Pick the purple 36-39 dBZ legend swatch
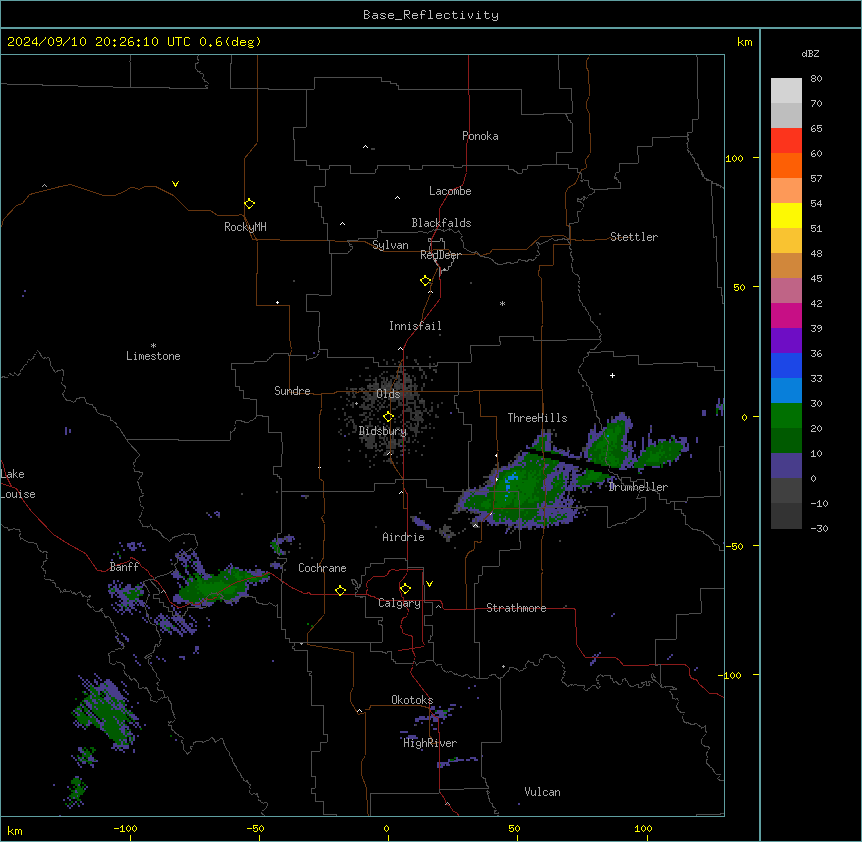 click(x=786, y=340)
